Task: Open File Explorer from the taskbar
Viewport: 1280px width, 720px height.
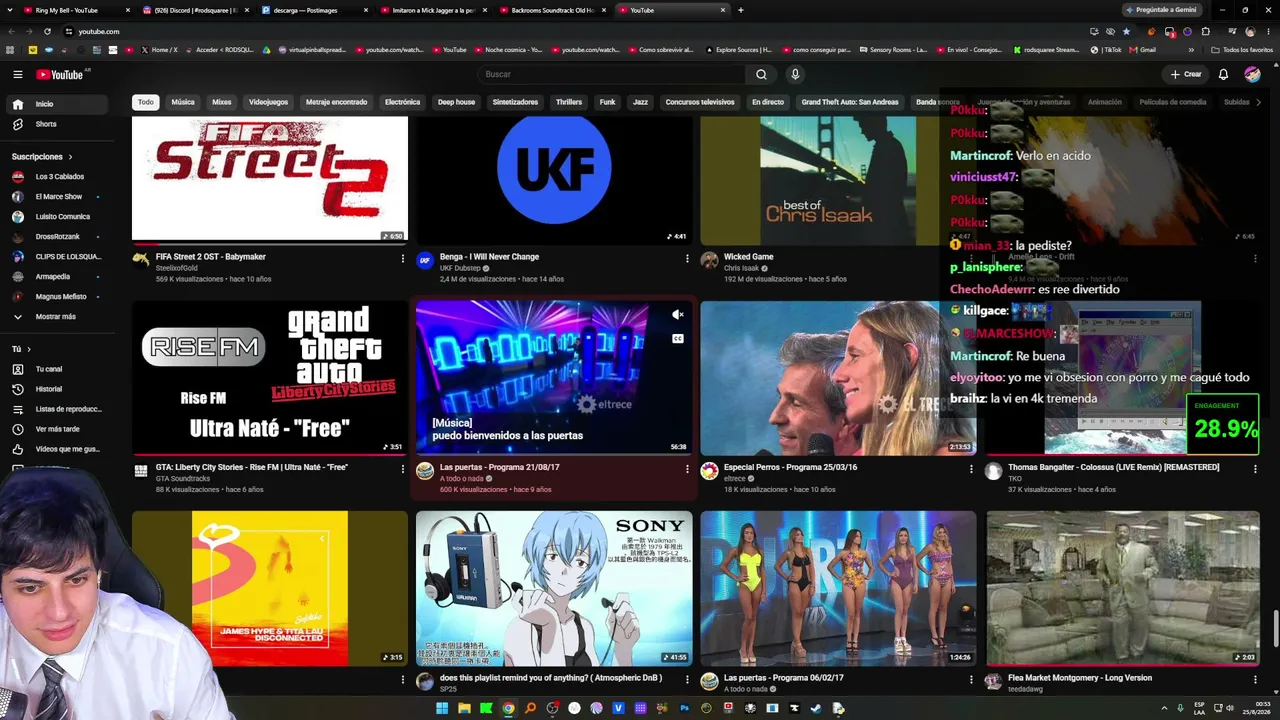Action: 464,708
